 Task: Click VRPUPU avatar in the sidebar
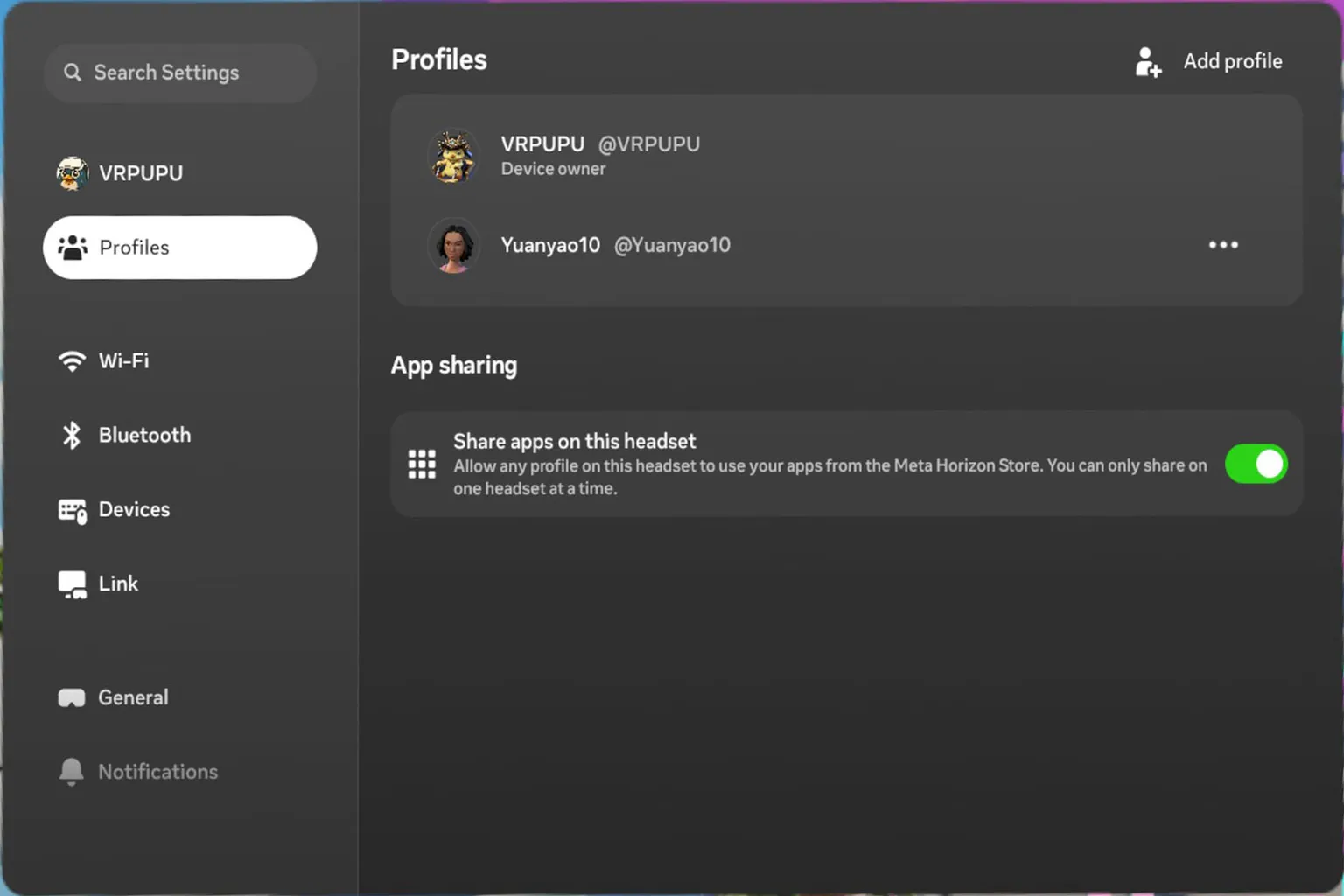tap(73, 173)
